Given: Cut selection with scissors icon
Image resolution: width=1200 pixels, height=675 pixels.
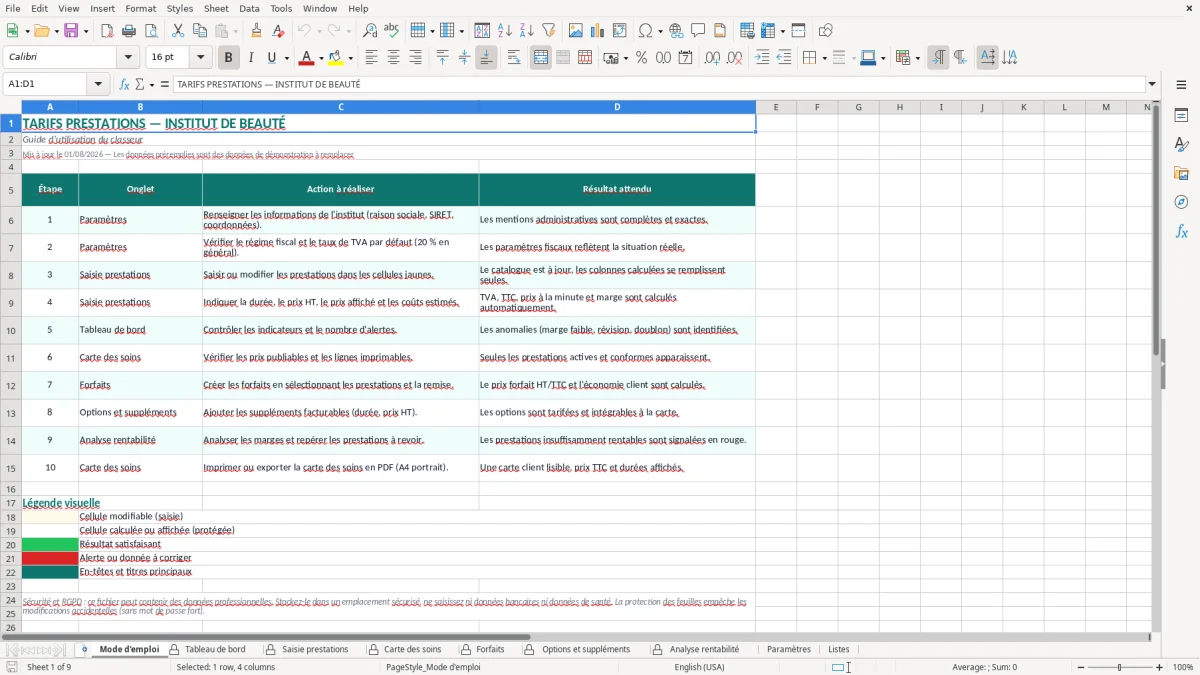Looking at the screenshot, I should (178, 31).
